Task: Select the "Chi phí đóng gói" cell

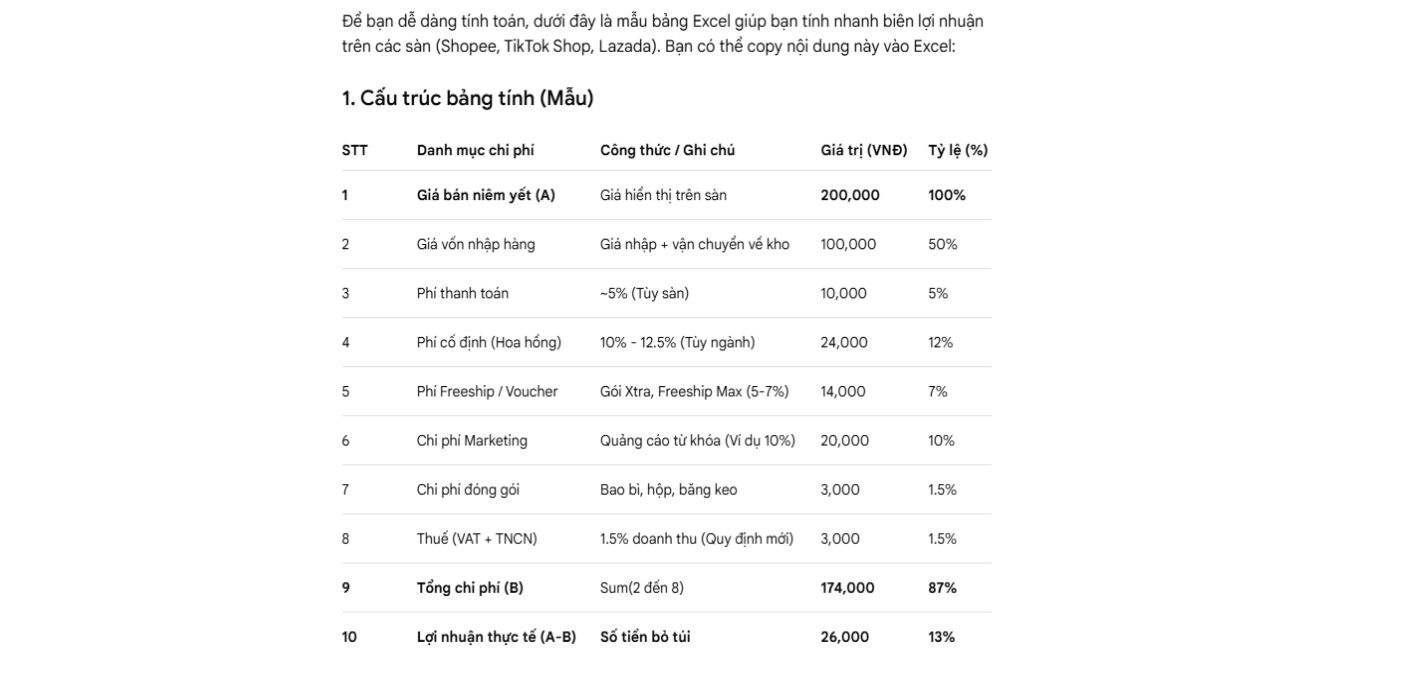Action: pos(468,489)
